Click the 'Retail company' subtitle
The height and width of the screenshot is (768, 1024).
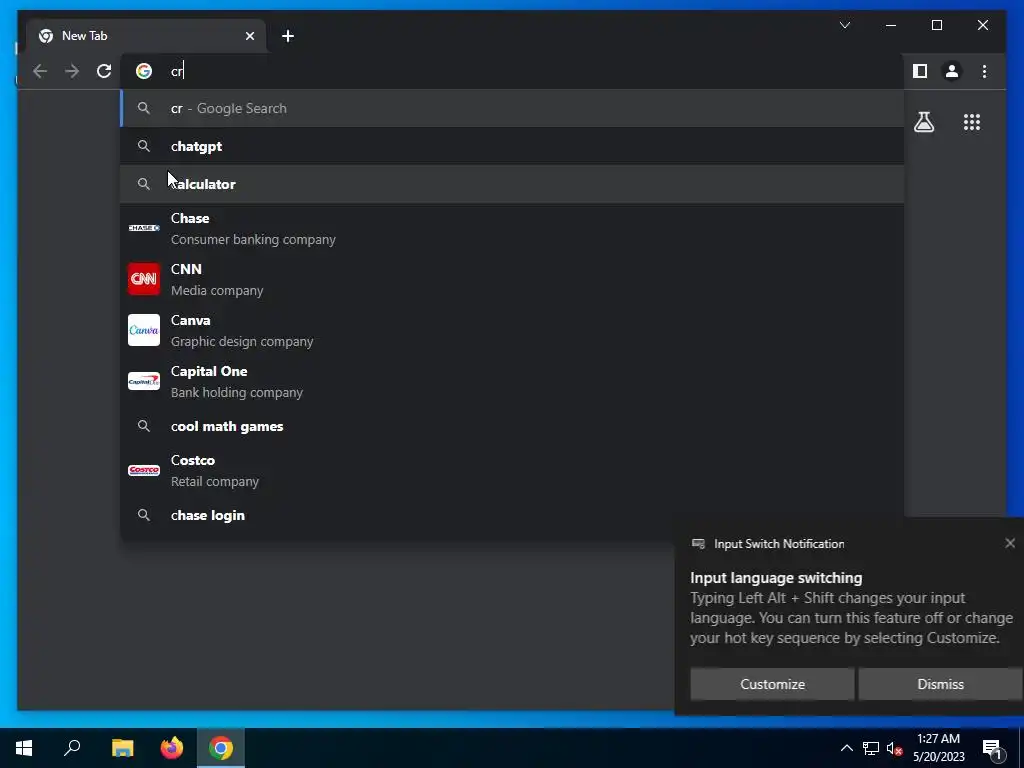(215, 481)
